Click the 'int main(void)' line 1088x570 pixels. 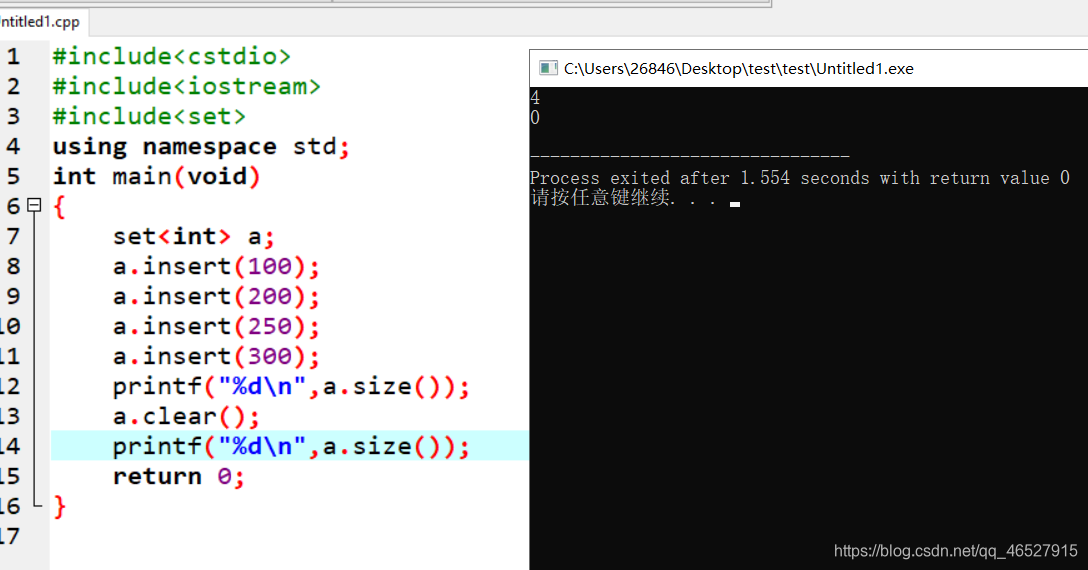pyautogui.click(x=157, y=177)
